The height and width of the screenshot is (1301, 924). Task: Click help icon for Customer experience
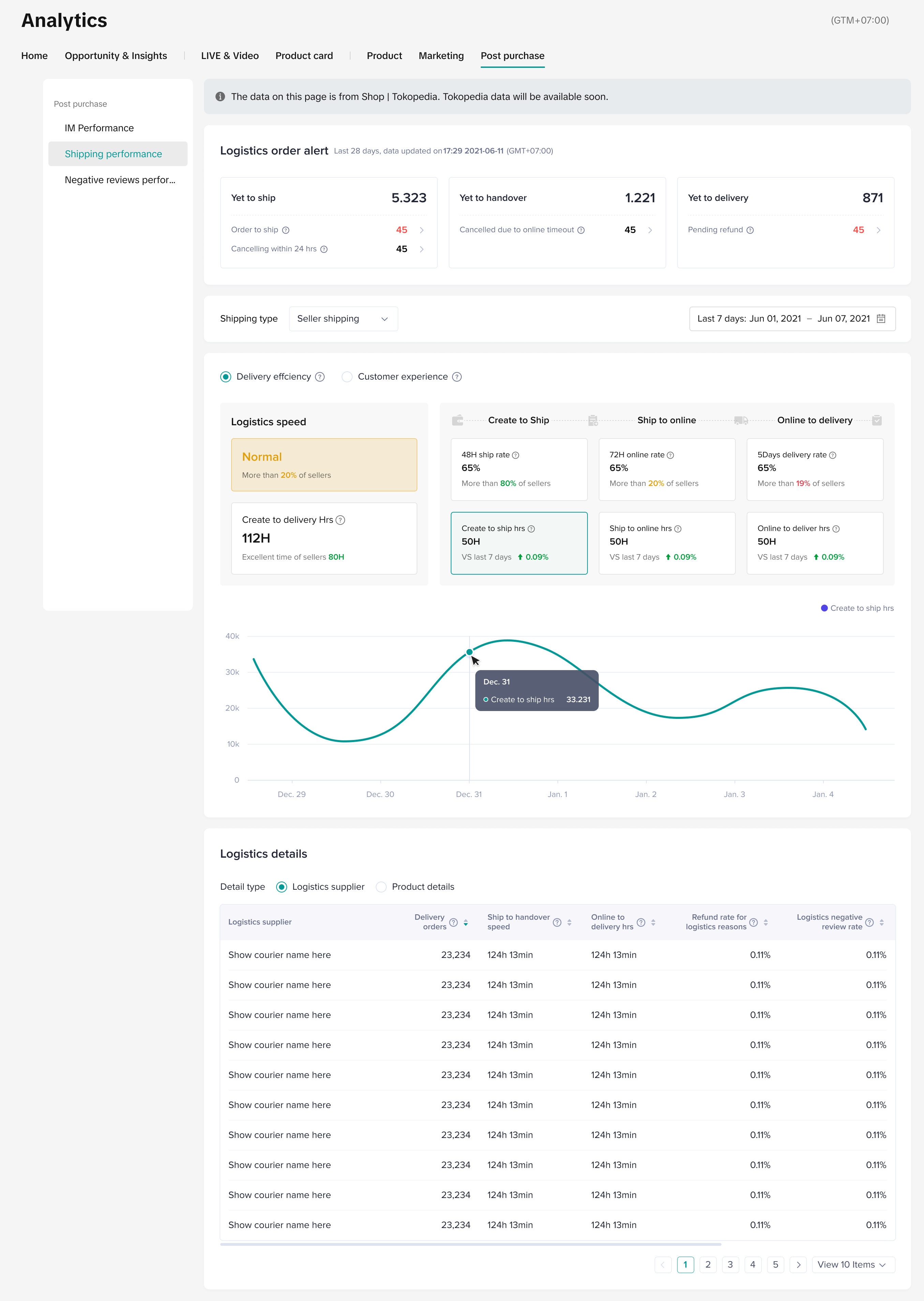(x=457, y=377)
